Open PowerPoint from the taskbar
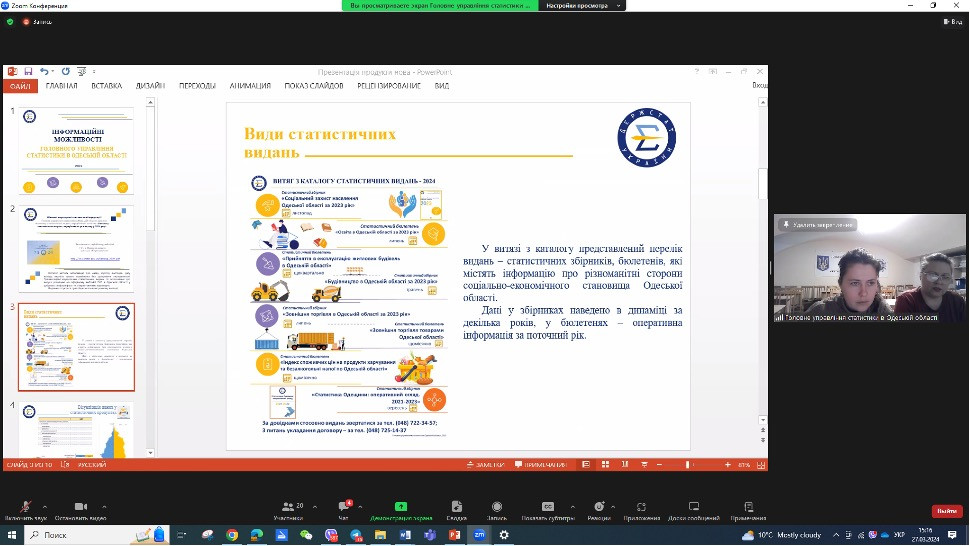 pyautogui.click(x=455, y=535)
